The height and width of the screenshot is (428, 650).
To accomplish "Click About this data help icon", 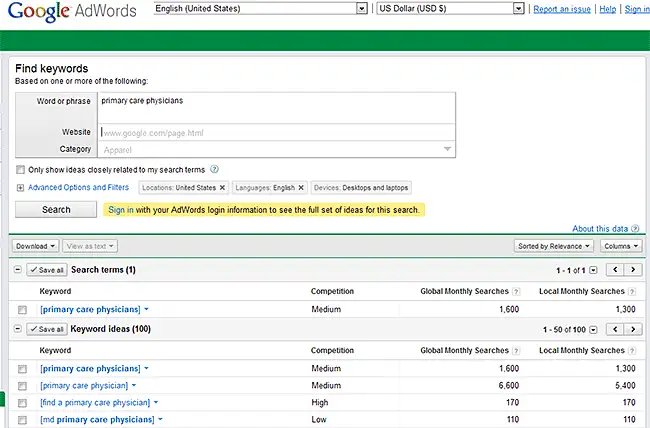I will (x=635, y=229).
